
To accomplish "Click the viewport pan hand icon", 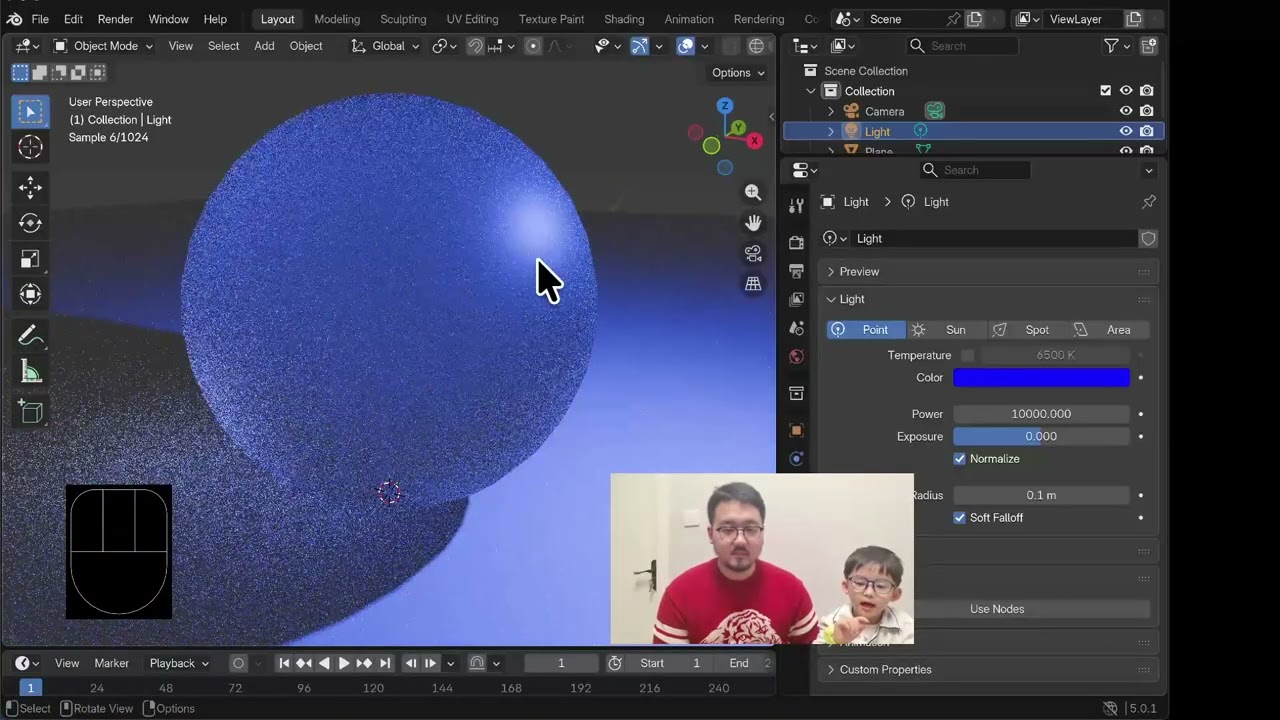I will [x=753, y=223].
